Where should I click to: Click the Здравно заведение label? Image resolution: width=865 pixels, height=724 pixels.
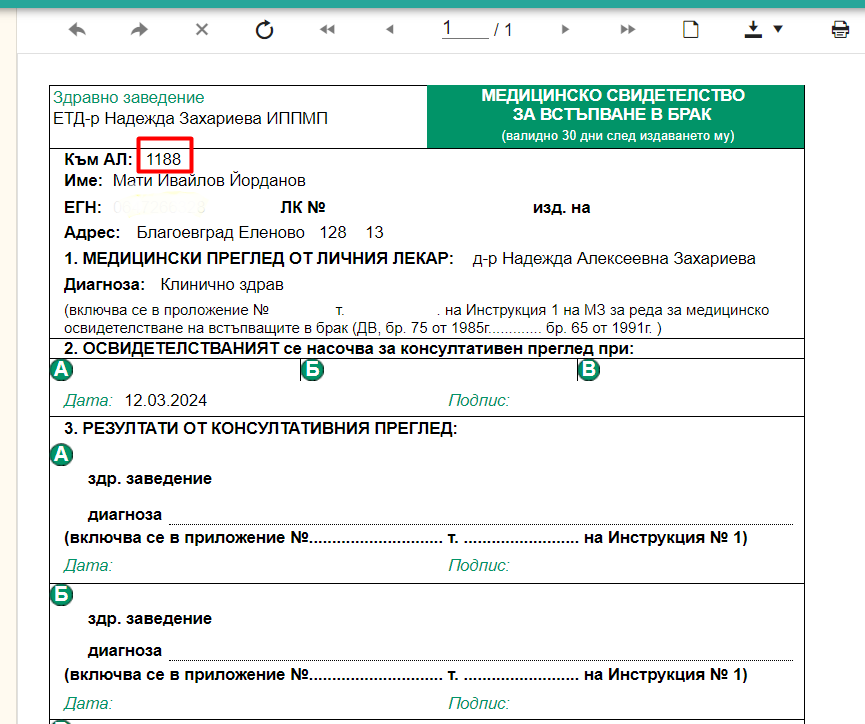(x=129, y=98)
